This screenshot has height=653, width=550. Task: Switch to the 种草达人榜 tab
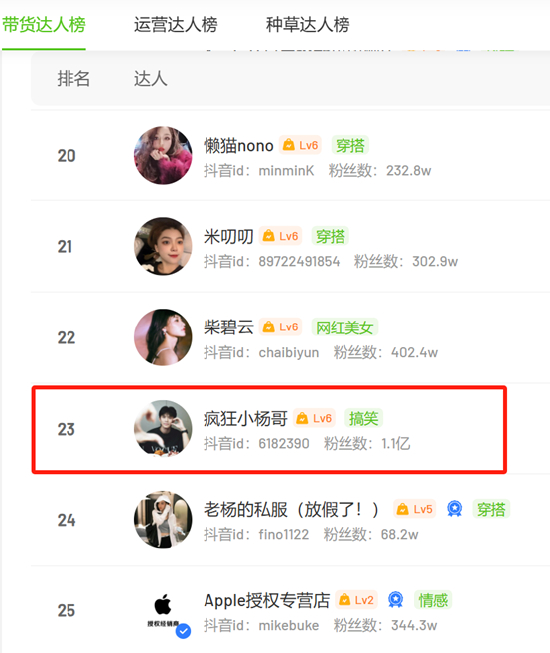(308, 25)
